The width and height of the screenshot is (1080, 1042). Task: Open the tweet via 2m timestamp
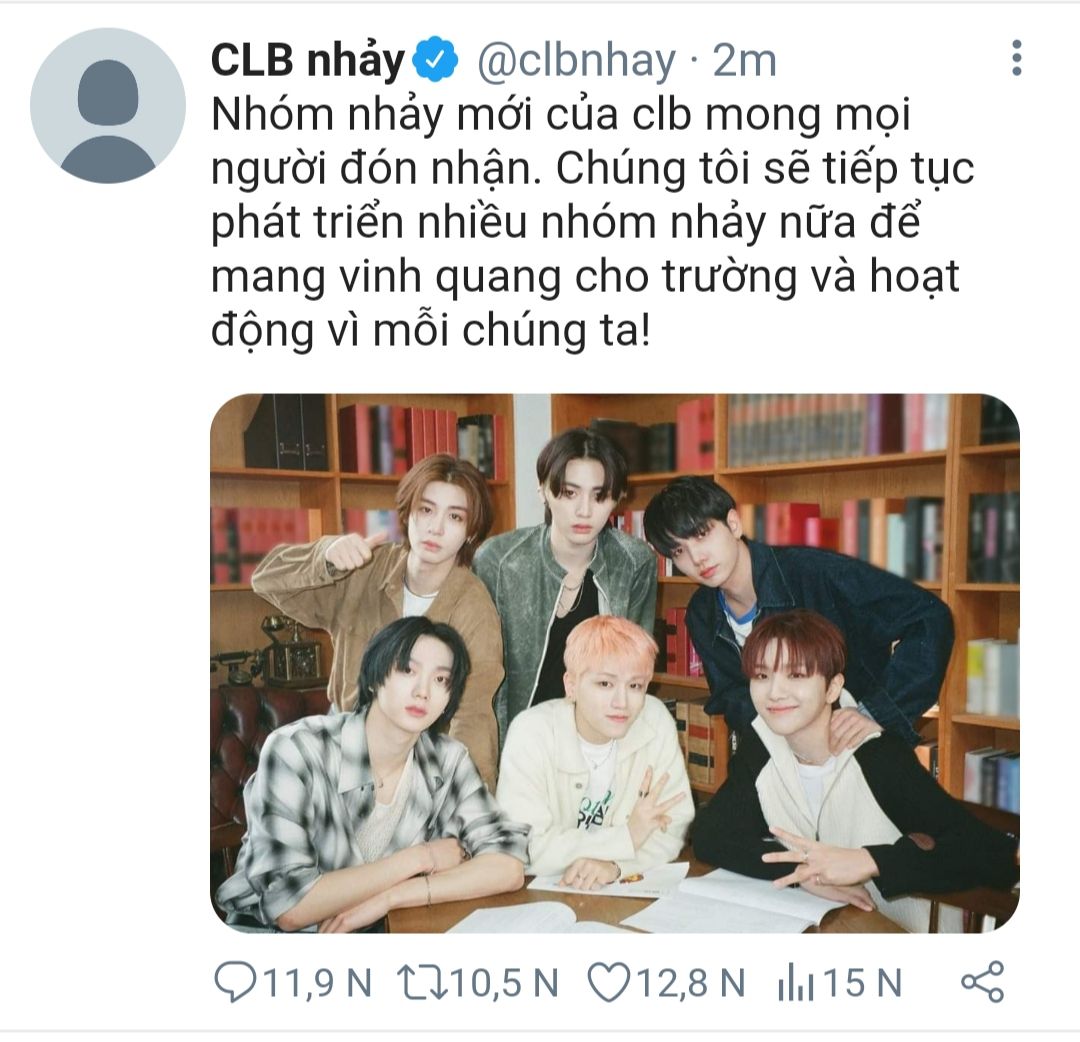coord(744,61)
